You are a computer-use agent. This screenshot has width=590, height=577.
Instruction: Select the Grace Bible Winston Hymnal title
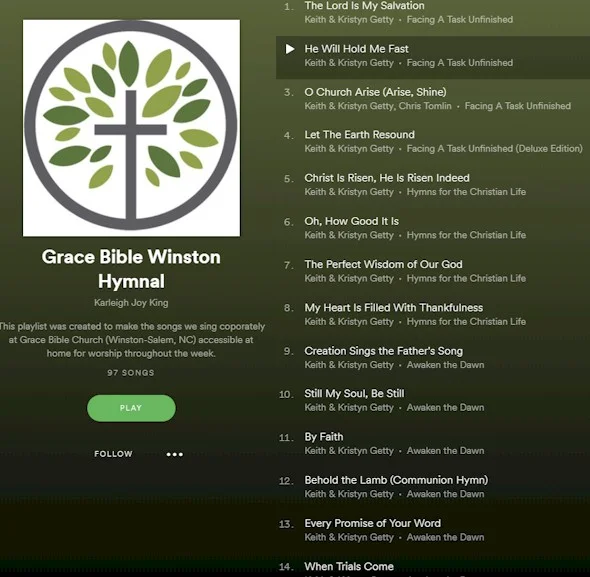click(131, 269)
